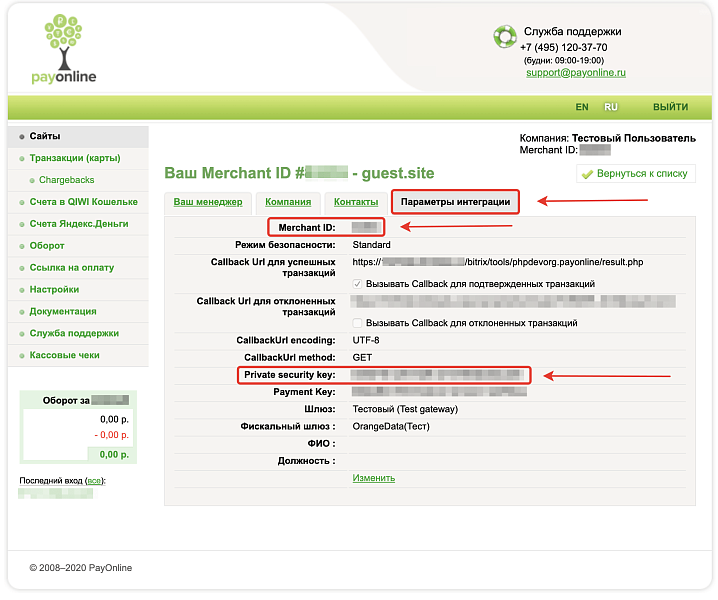Switch to the Компания tab
Image resolution: width=718 pixels, height=600 pixels.
pos(288,202)
